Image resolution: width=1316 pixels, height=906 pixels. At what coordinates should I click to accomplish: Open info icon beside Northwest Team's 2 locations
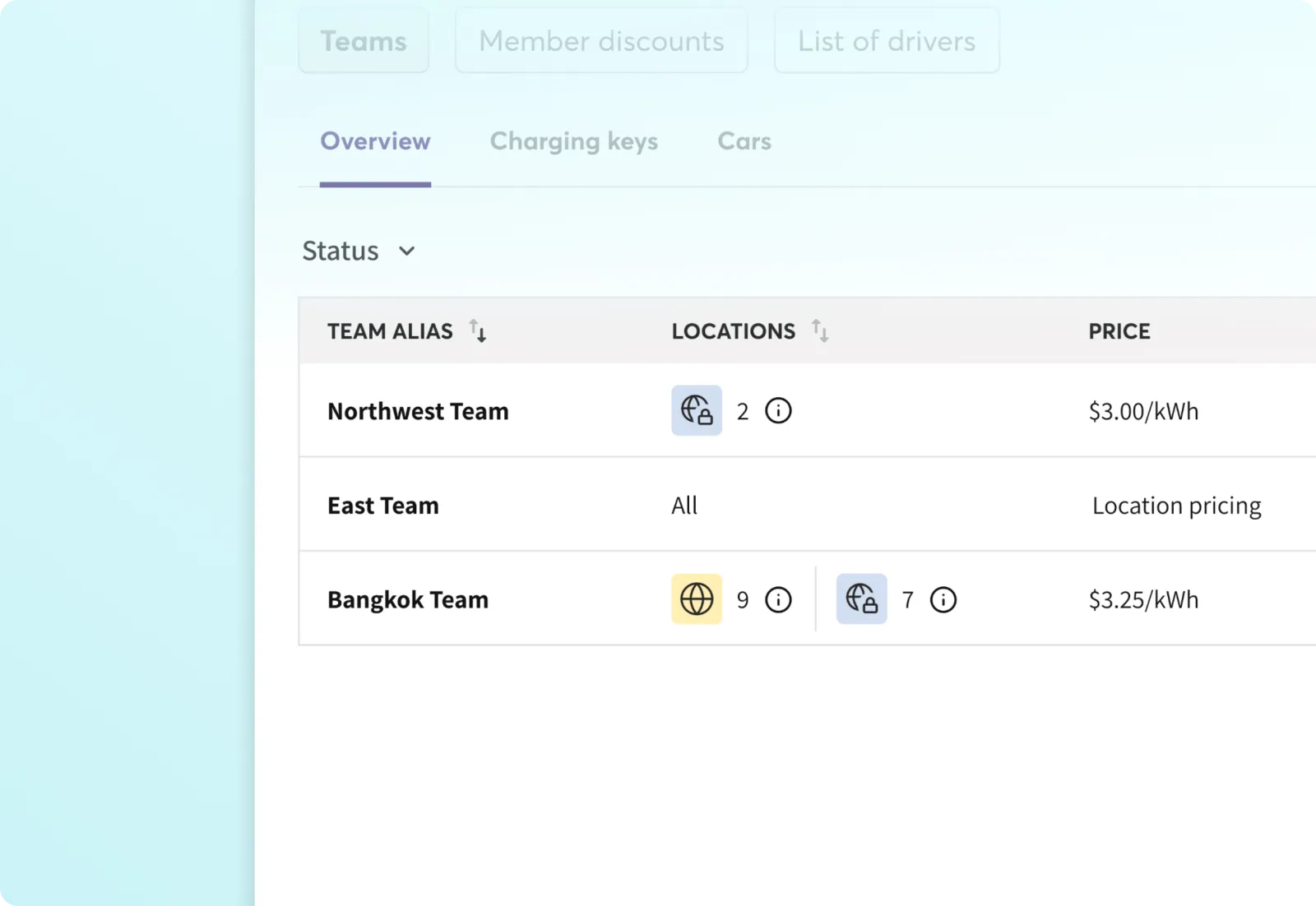pyautogui.click(x=778, y=410)
